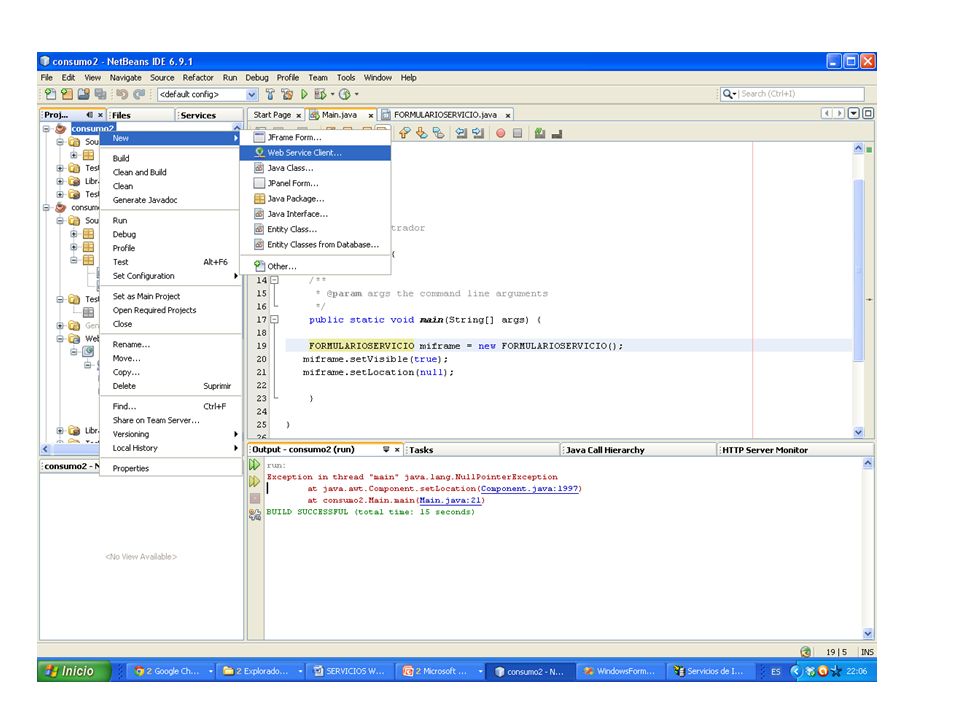Click the Open Project toolbar icon
Screen dimensions: 960x720
click(84, 94)
